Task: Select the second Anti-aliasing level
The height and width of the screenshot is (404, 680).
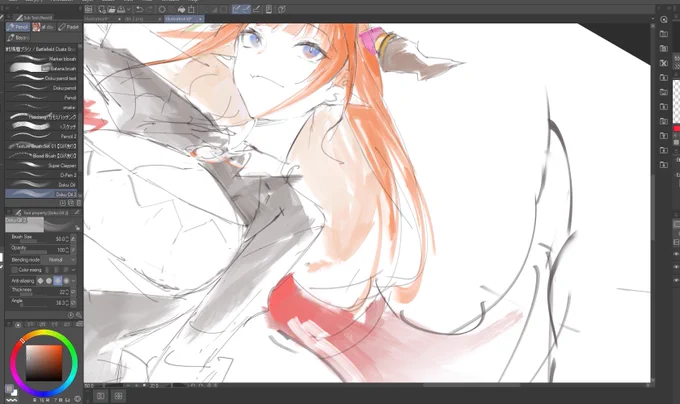Action: (49, 281)
